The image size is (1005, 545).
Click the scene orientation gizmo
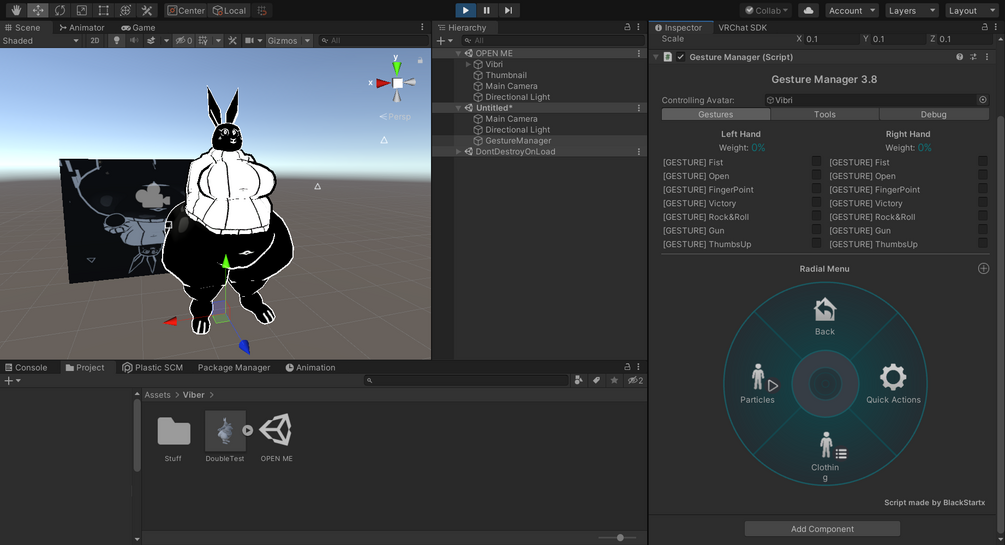397,82
